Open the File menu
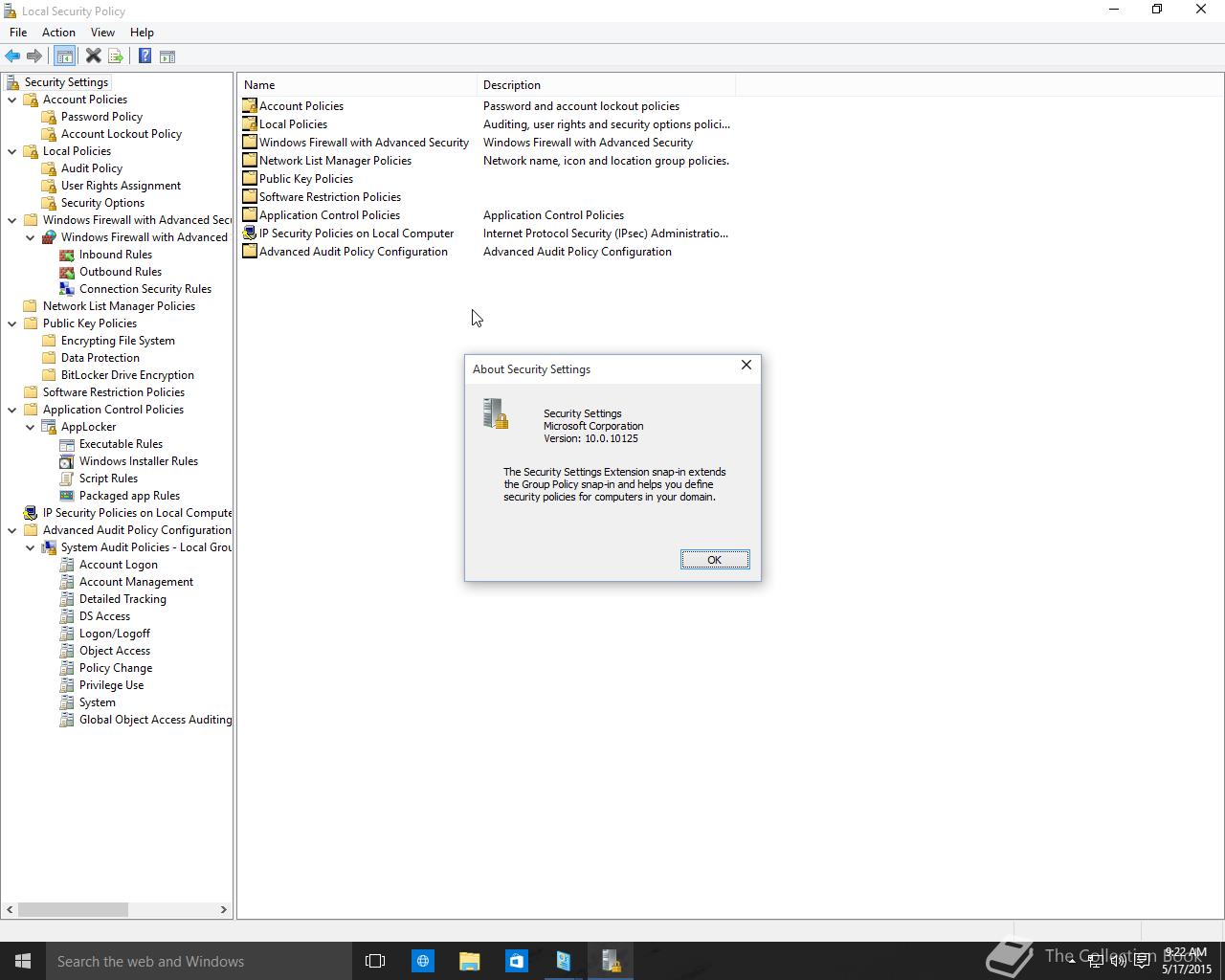This screenshot has height=980, width=1225. point(18,33)
